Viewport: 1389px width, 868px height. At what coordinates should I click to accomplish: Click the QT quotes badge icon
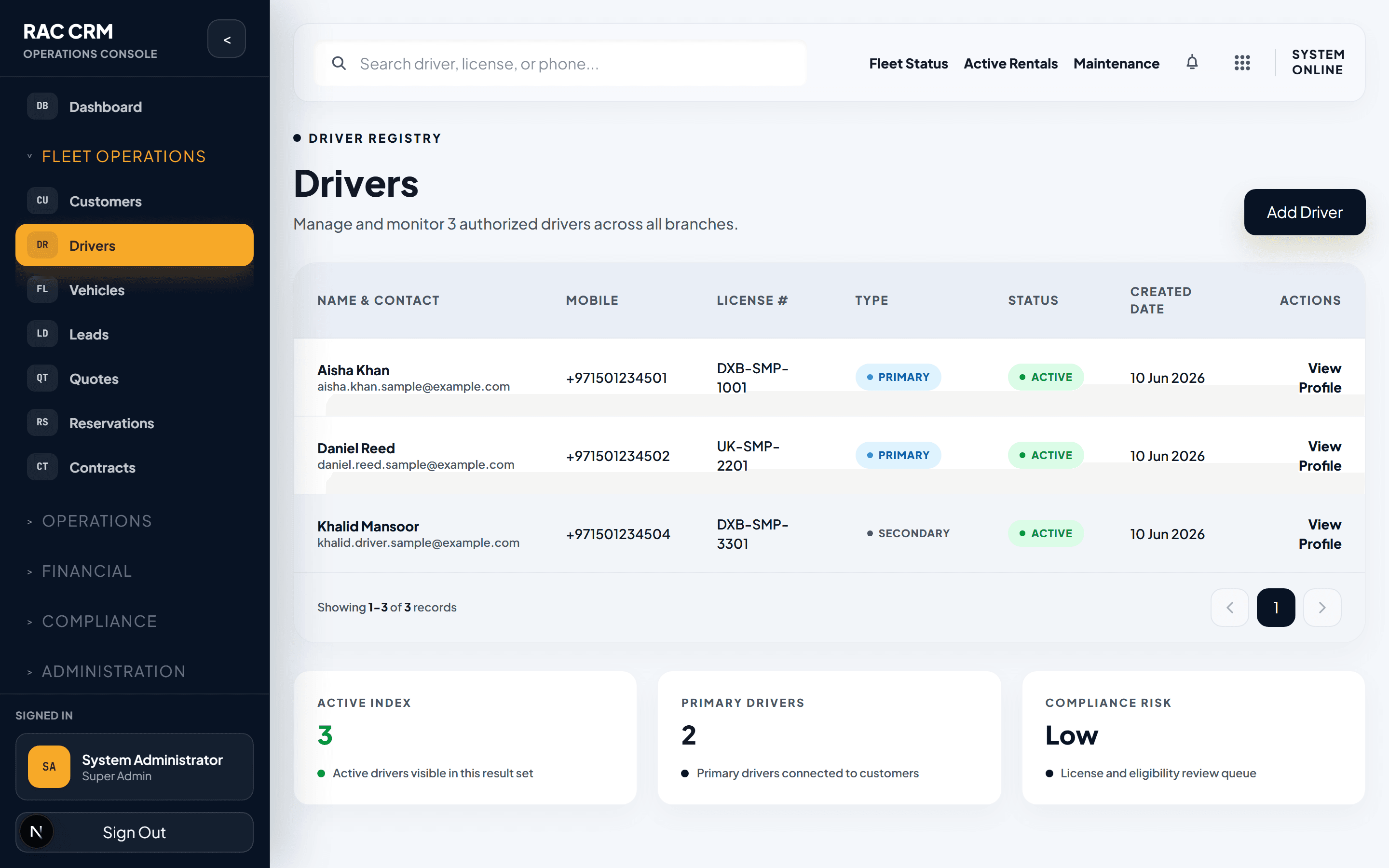tap(42, 379)
